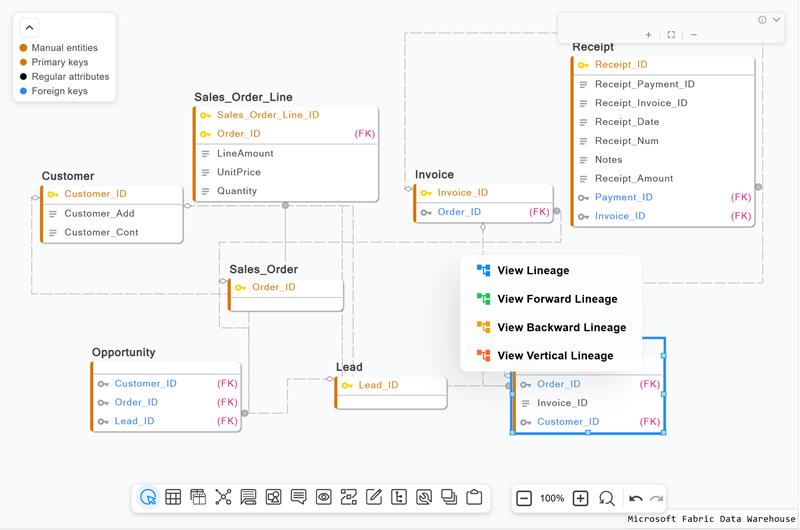This screenshot has width=800, height=530.
Task: Click the paste clipboard icon
Action: (x=474, y=497)
